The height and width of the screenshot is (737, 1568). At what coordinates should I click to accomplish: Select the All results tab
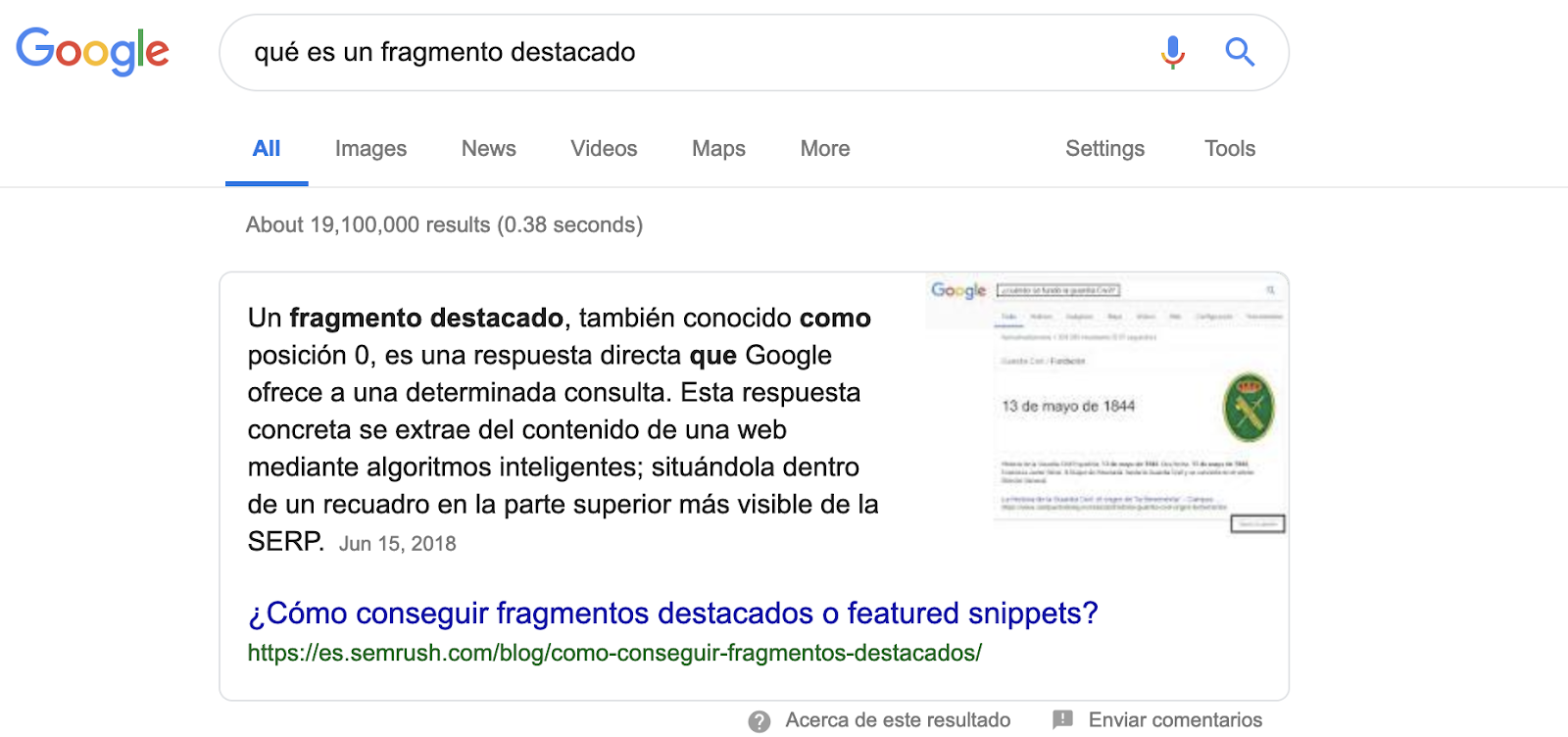click(x=267, y=149)
